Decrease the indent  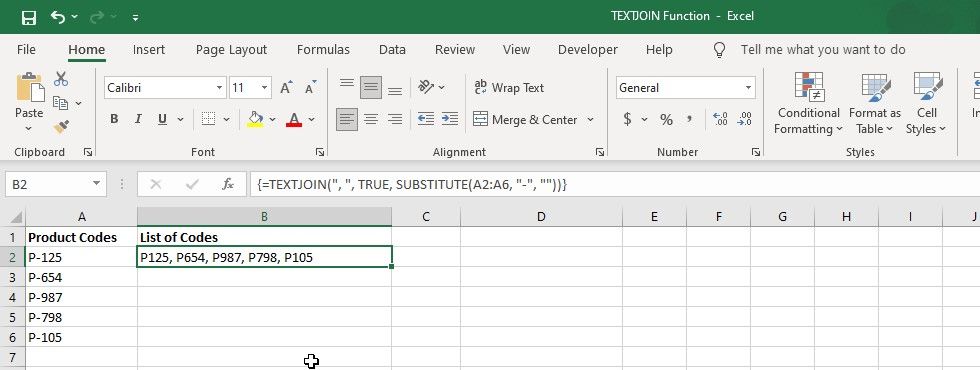click(426, 119)
